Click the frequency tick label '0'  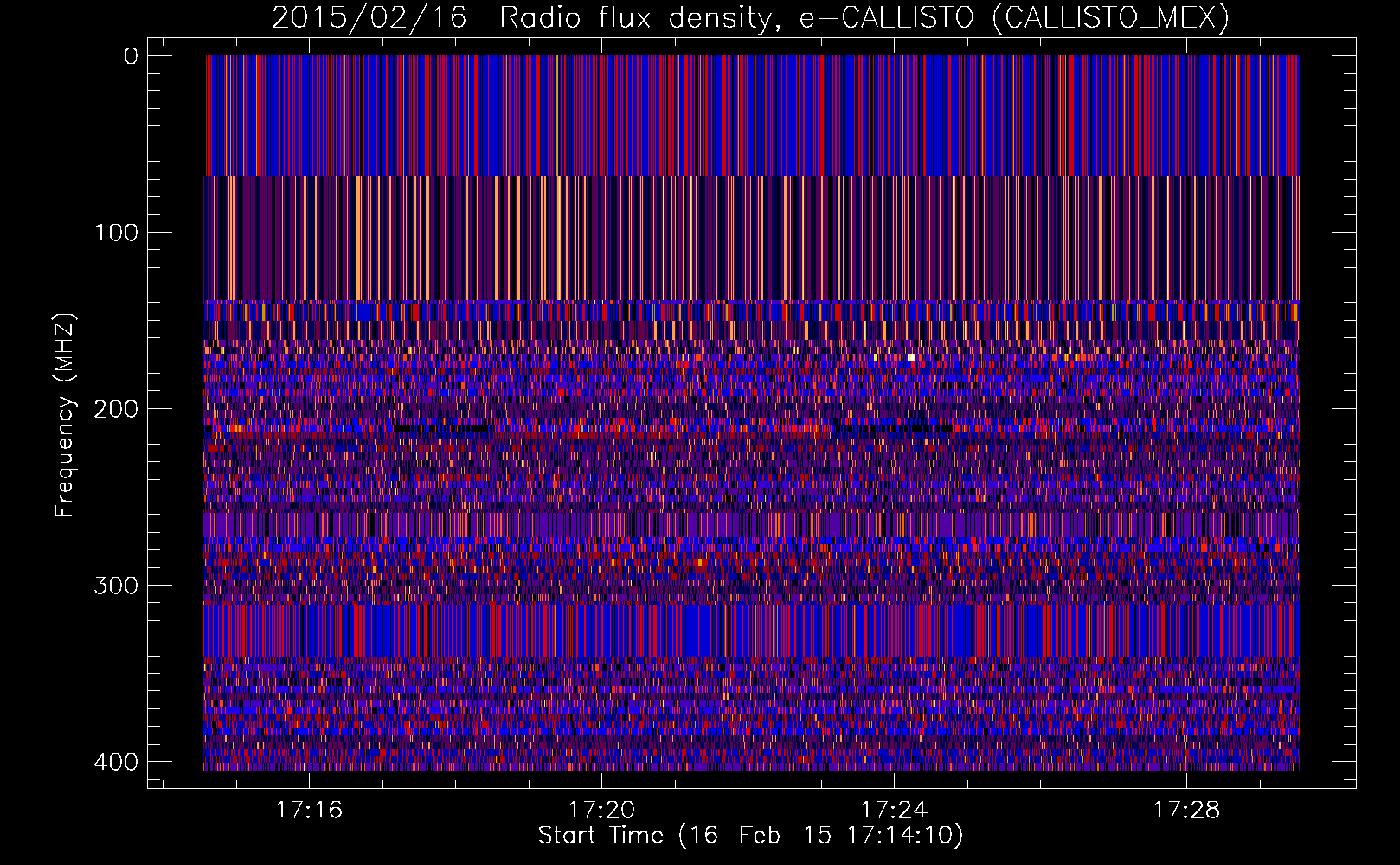131,56
